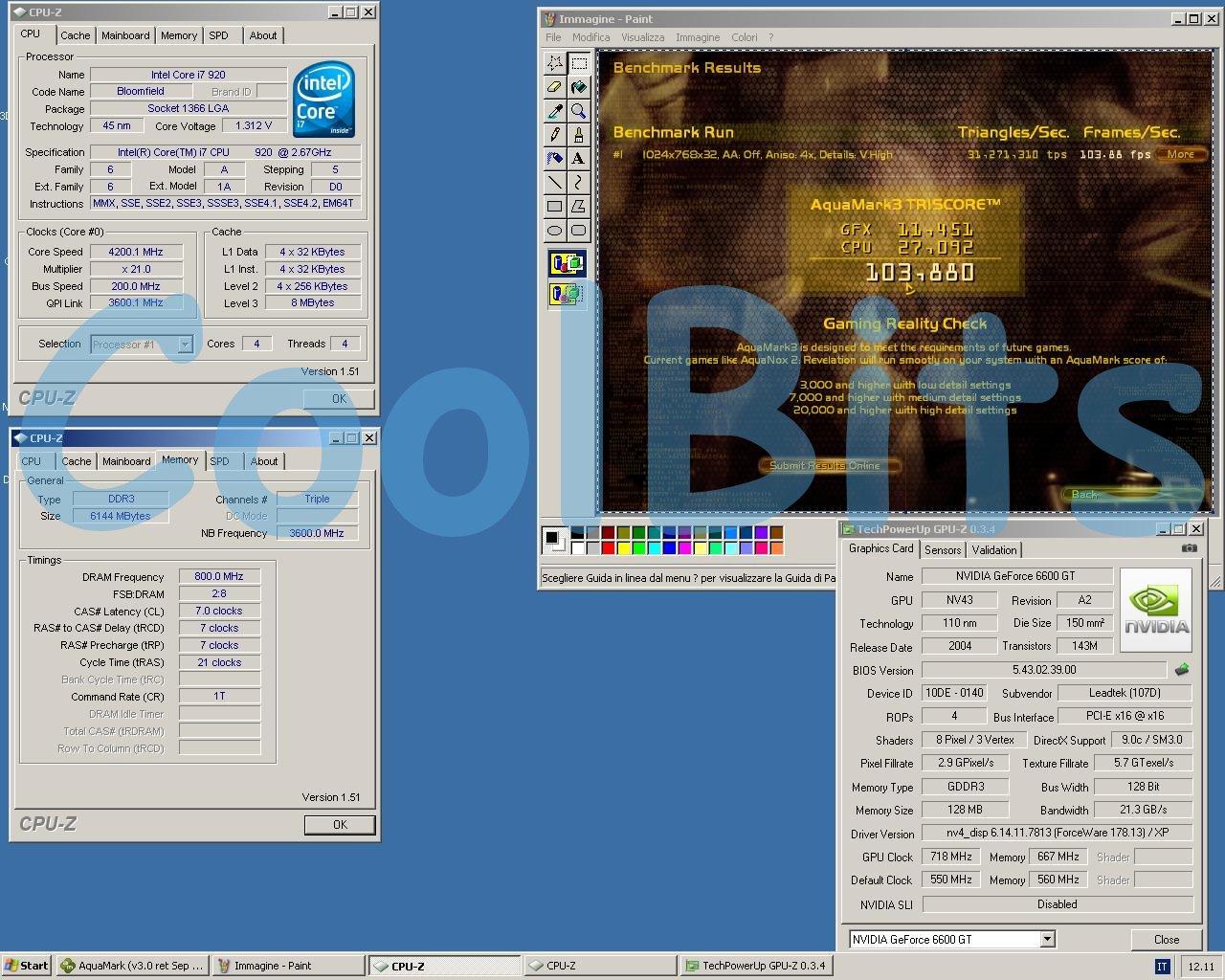Pick the Eraser tool in Paint
The image size is (1225, 980).
[x=555, y=87]
